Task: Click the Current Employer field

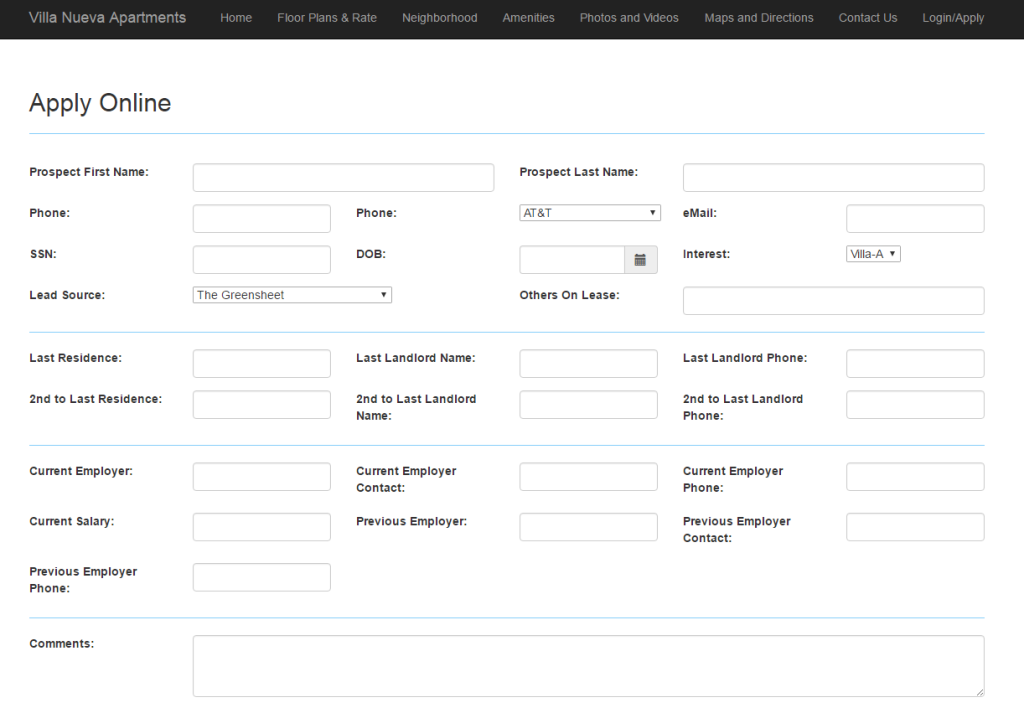Action: tap(262, 477)
